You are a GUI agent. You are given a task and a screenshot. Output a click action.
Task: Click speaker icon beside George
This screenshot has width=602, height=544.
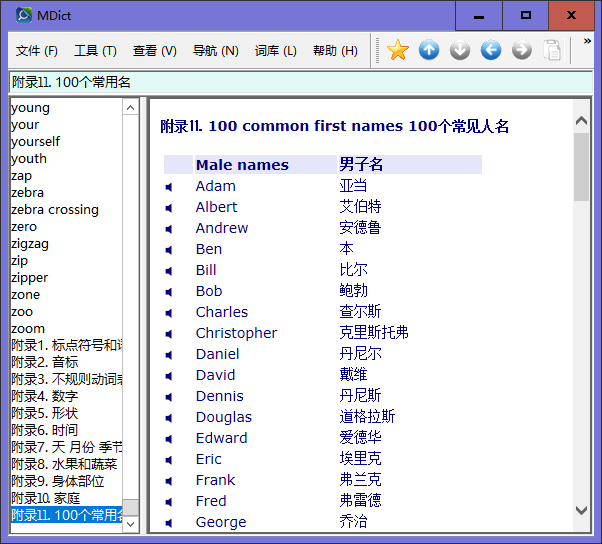point(170,523)
